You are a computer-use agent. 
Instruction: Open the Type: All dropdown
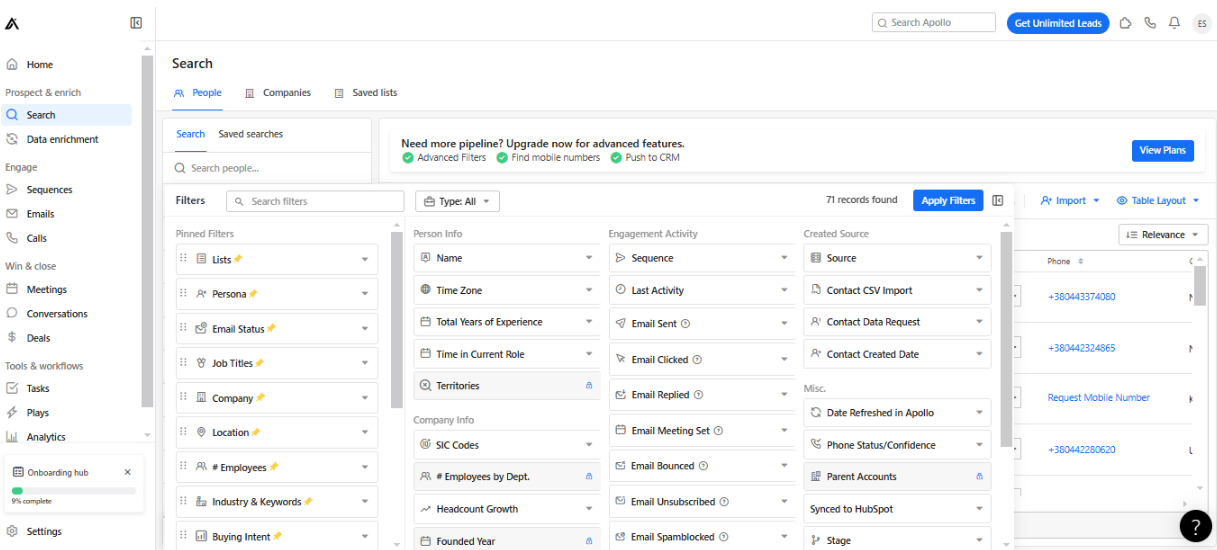457,201
